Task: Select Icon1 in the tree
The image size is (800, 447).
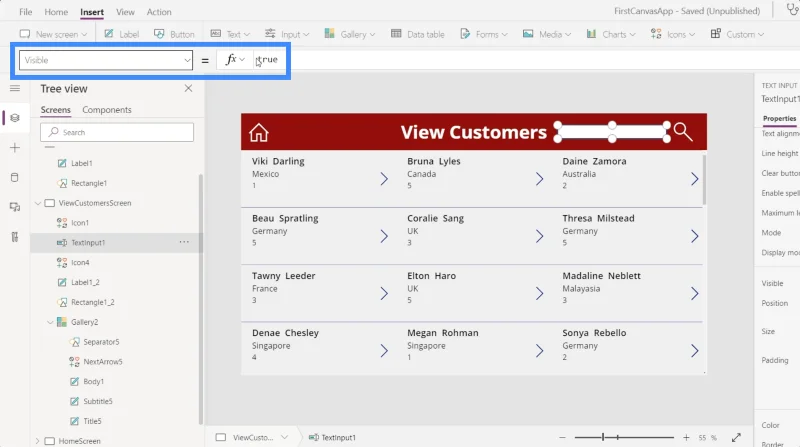Action: (x=80, y=223)
